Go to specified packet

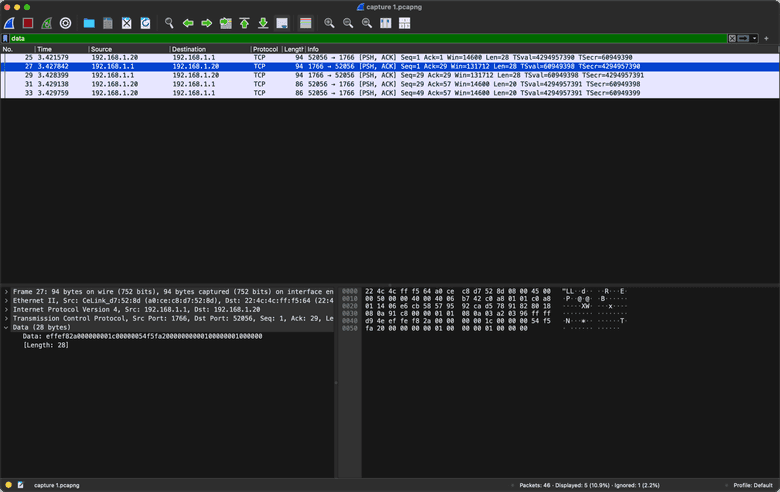click(x=225, y=23)
